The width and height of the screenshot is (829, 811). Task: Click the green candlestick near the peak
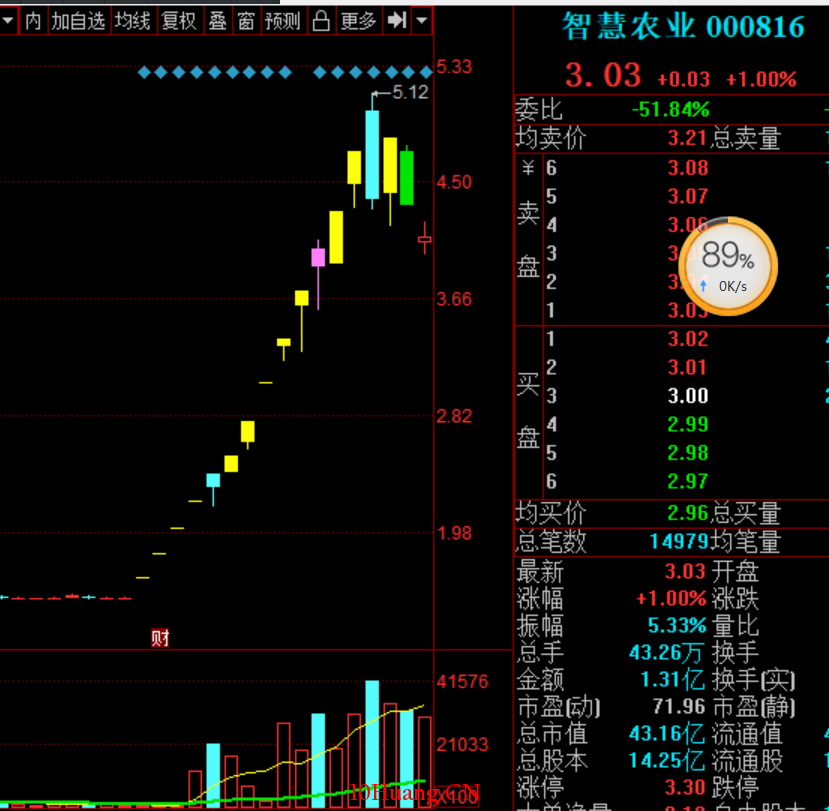[x=407, y=178]
